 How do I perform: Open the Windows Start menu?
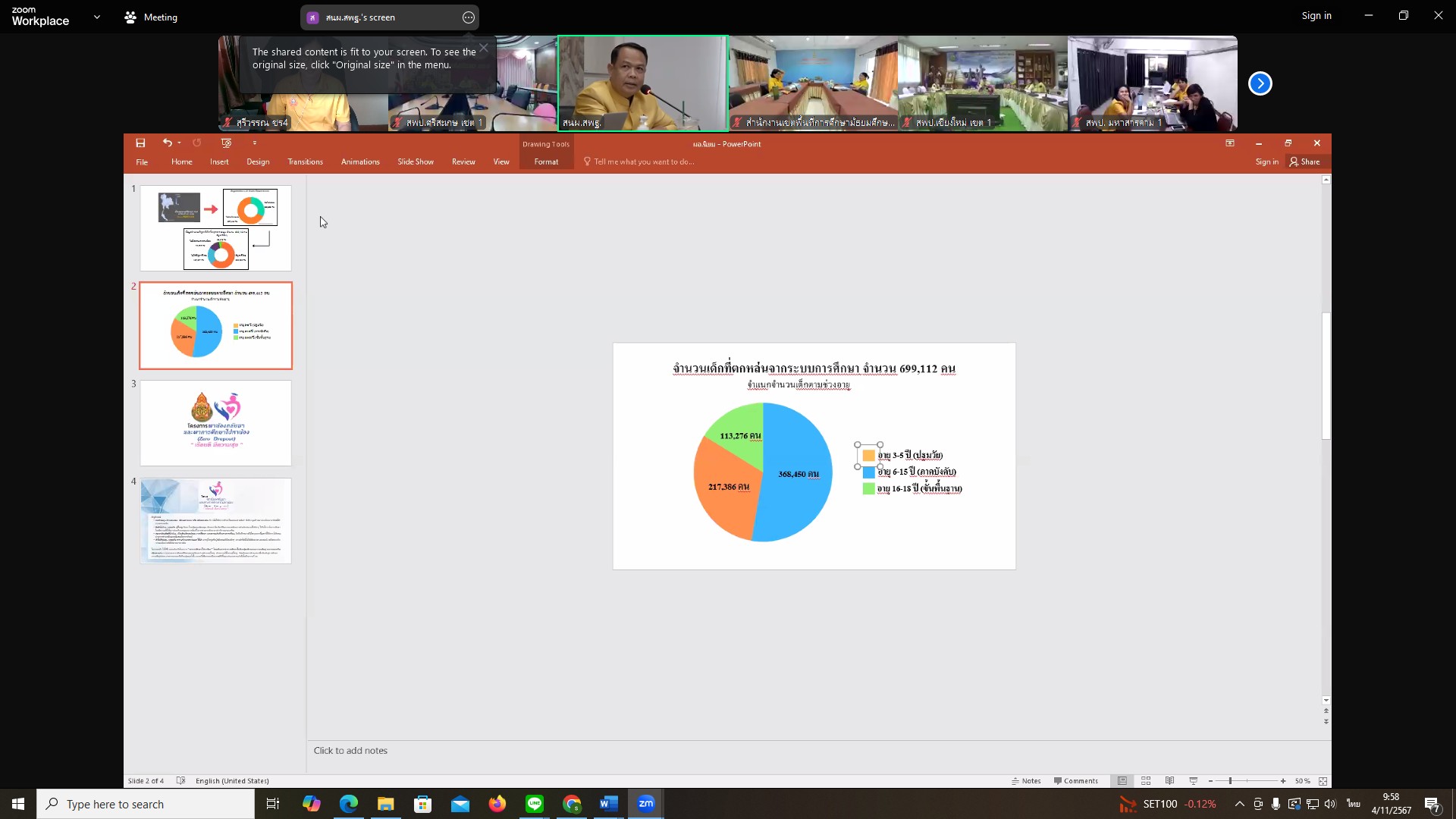(18, 804)
